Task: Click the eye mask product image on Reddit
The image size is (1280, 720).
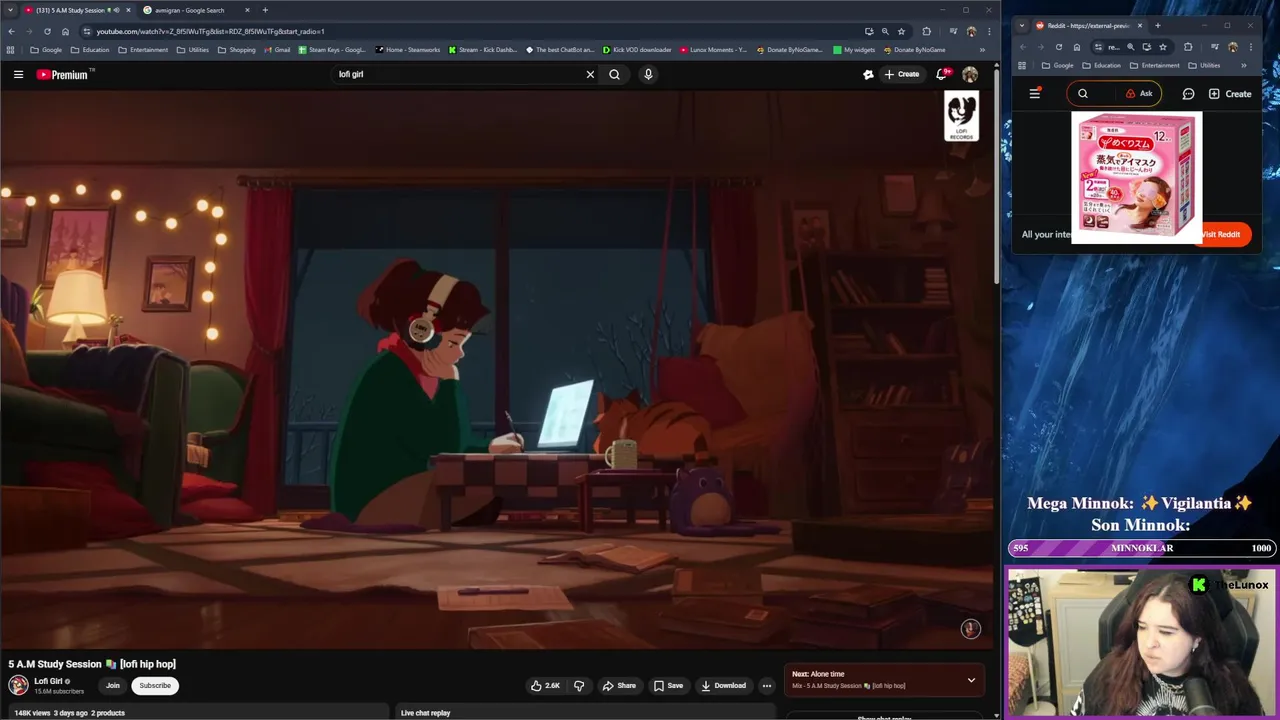Action: click(x=1137, y=177)
